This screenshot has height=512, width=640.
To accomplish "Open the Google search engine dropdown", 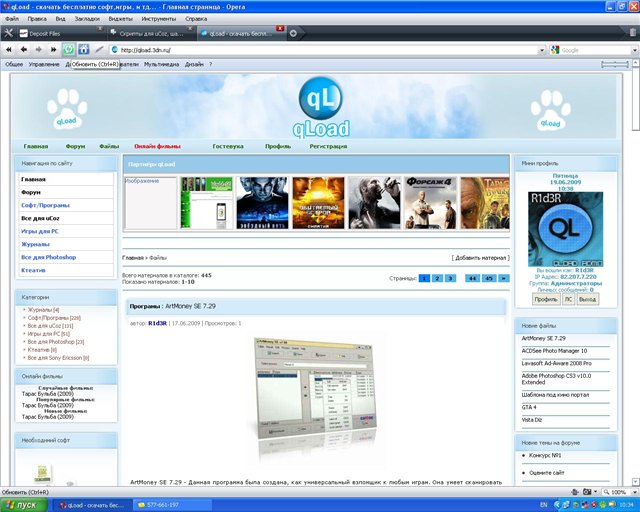I will pyautogui.click(x=635, y=50).
